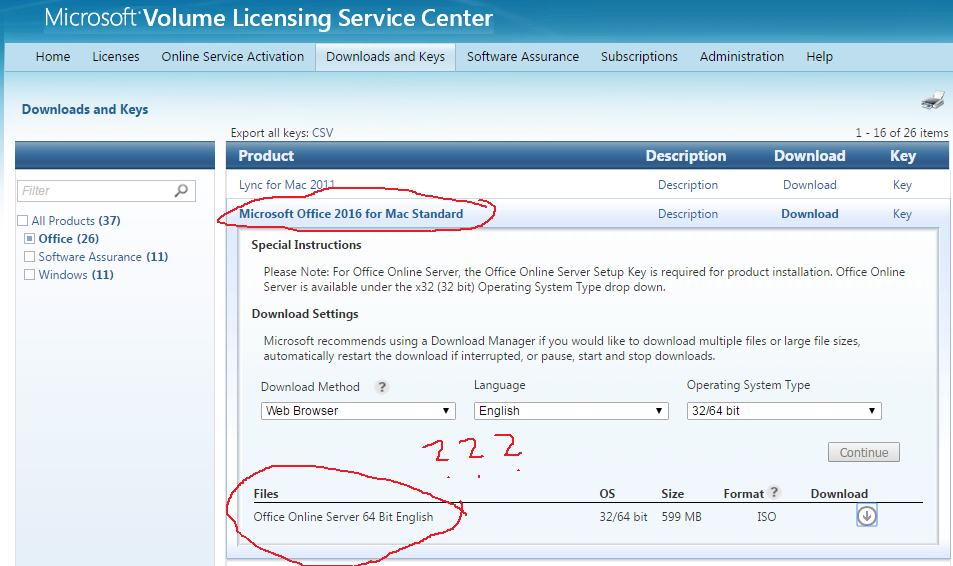Open the Language dropdown
953x566 pixels.
(571, 411)
